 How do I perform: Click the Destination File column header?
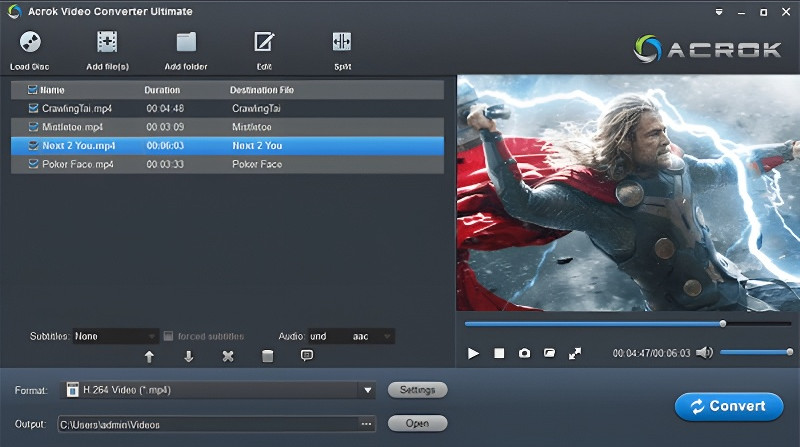coord(262,90)
